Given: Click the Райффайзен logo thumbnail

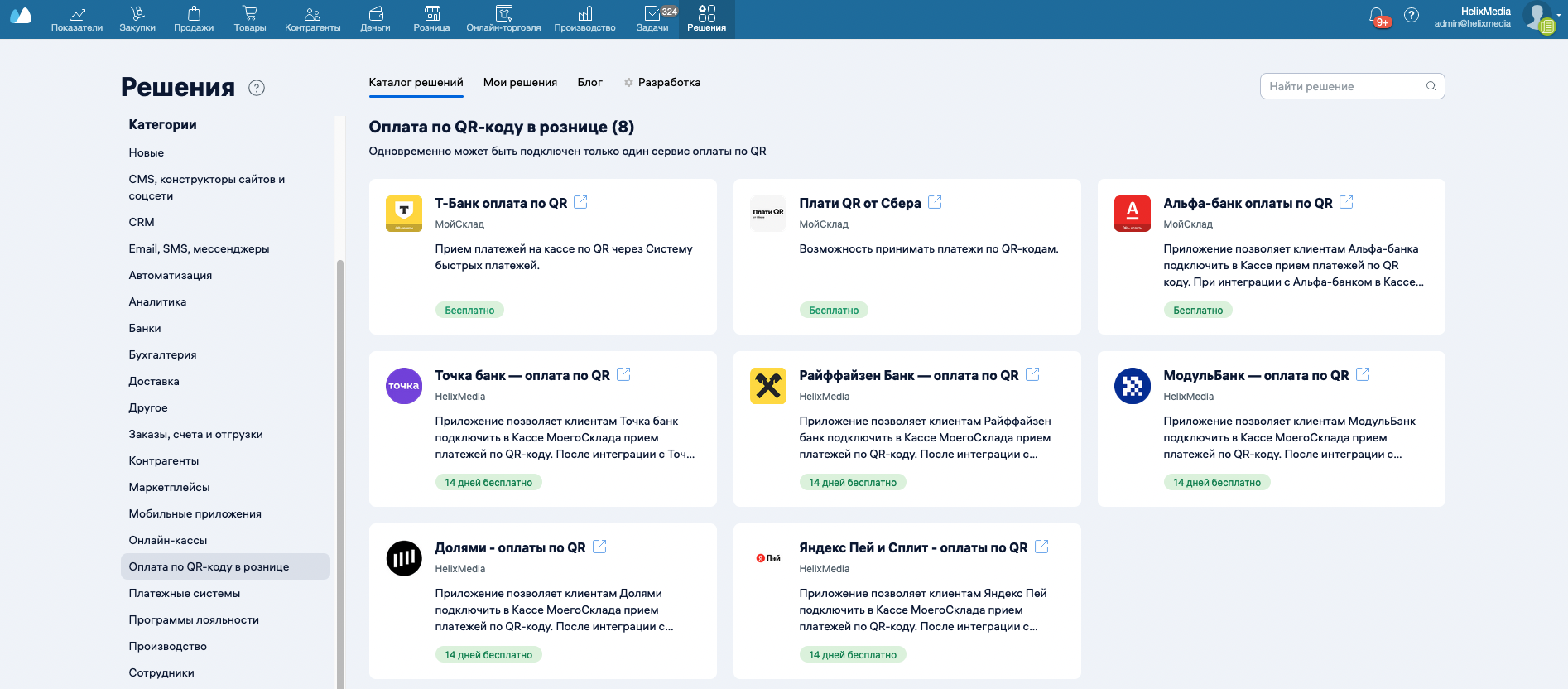Looking at the screenshot, I should point(768,386).
